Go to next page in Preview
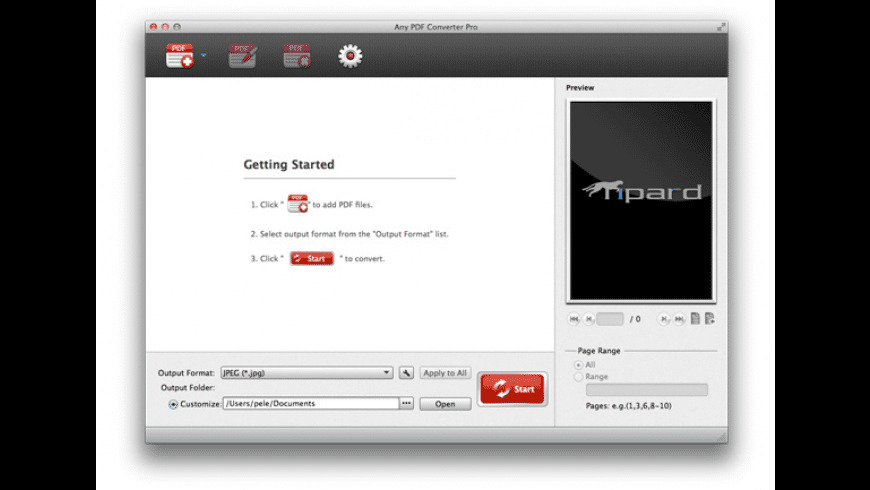Screen dimensions: 870x490 [x=664, y=319]
